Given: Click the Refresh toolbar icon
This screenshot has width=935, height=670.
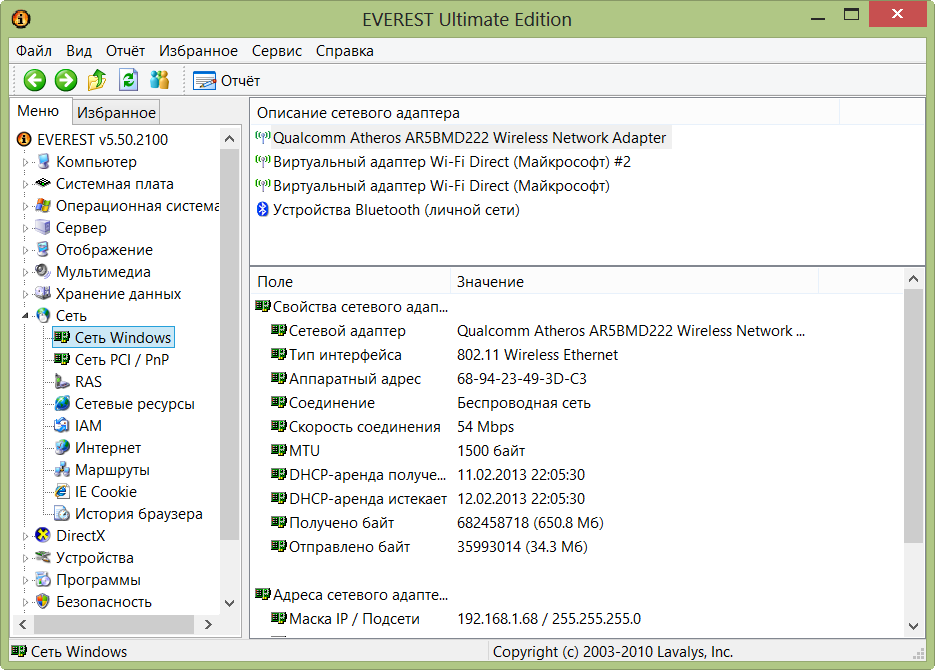Looking at the screenshot, I should coord(128,80).
